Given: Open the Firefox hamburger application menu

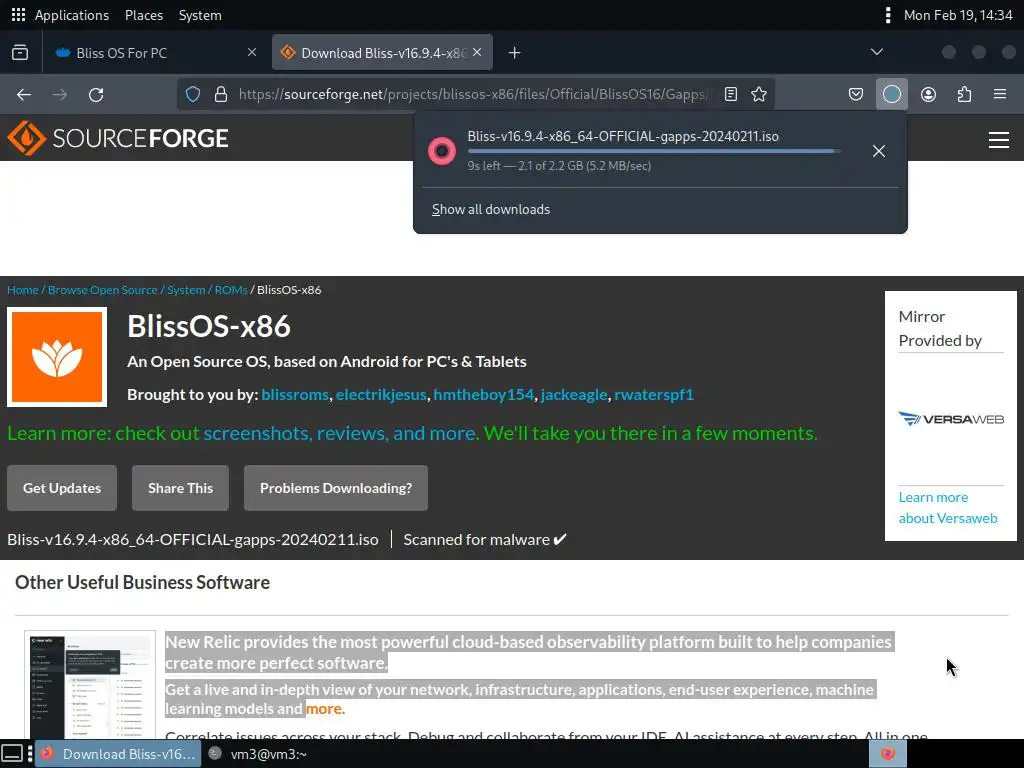Looking at the screenshot, I should coord(1000,95).
